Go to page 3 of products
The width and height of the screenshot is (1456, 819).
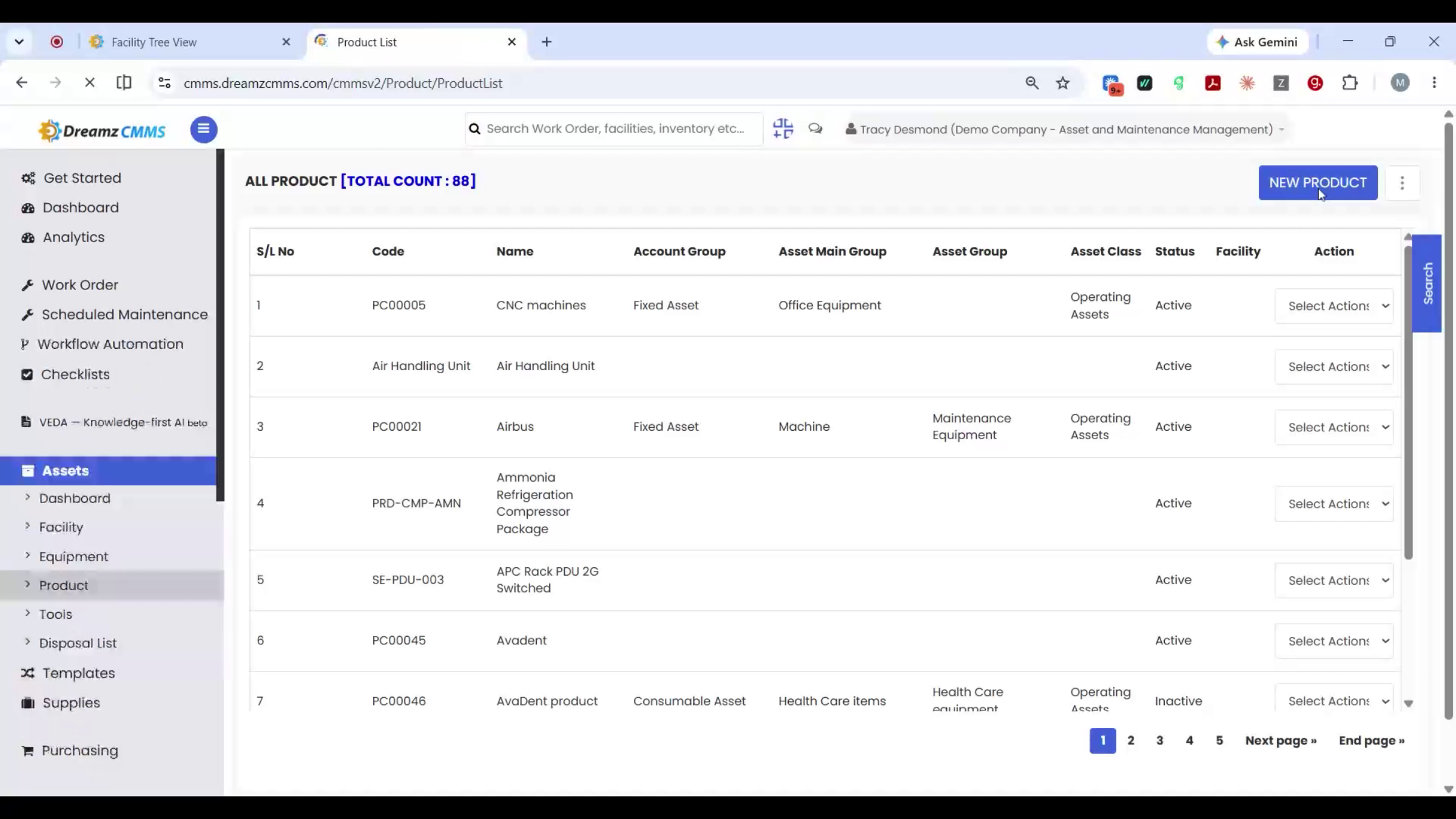[1160, 740]
